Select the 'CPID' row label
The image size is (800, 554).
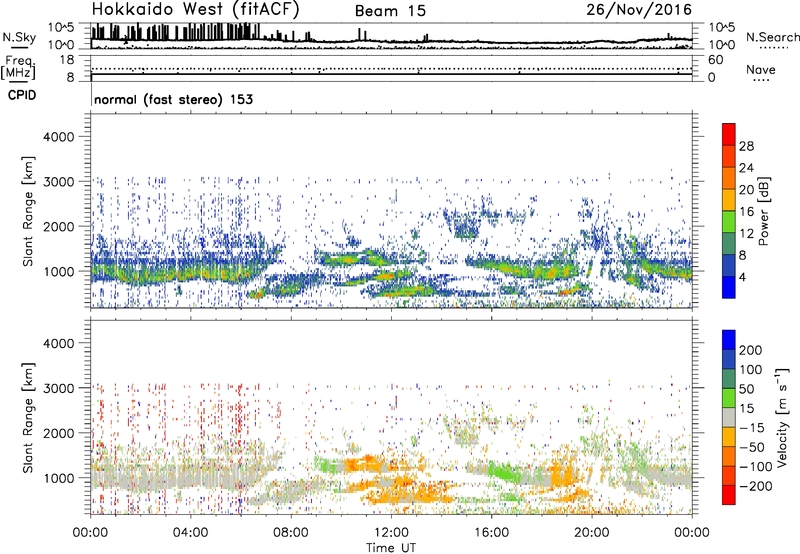tap(22, 95)
